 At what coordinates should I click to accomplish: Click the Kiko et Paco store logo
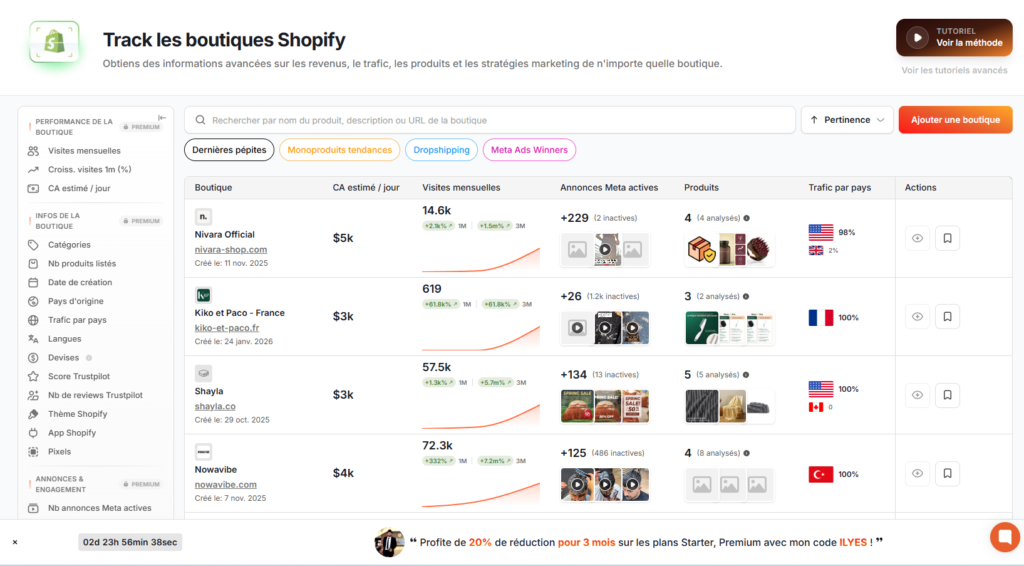tap(203, 294)
